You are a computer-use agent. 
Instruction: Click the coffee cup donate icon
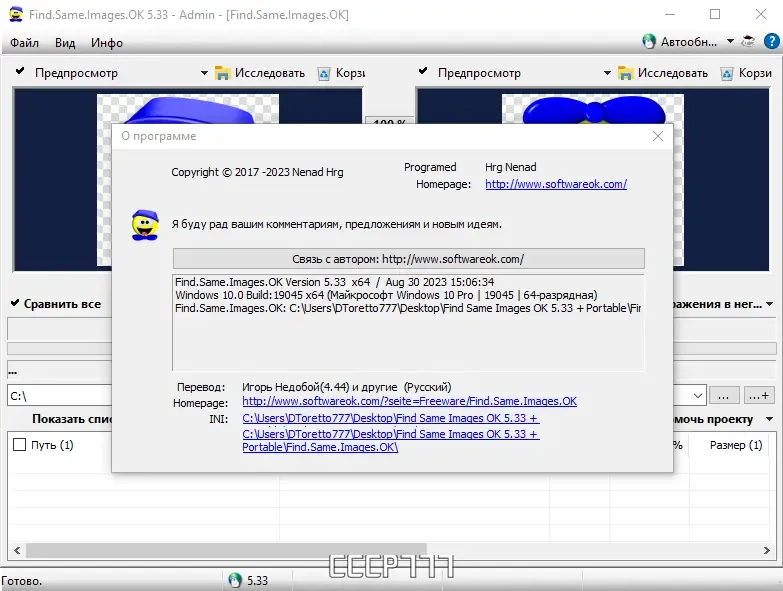(748, 41)
